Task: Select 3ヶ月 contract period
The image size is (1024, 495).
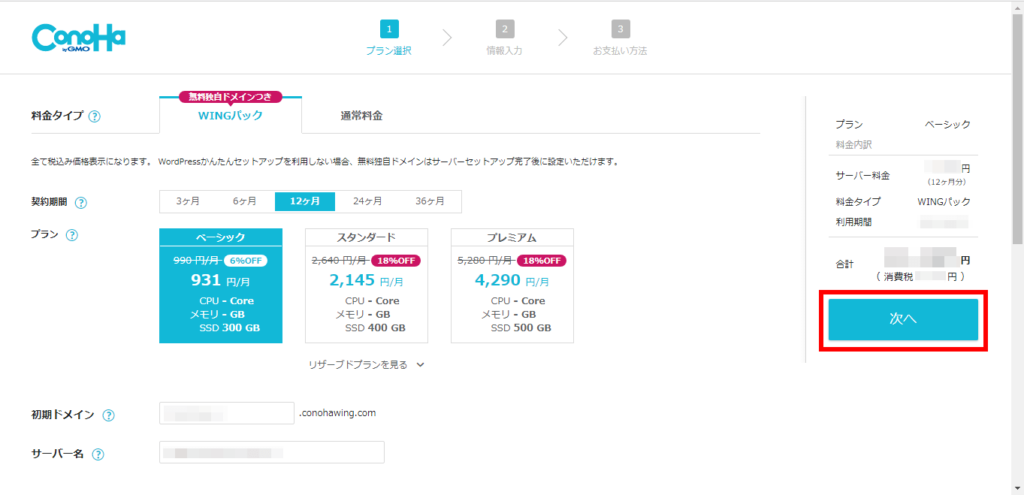Action: point(188,201)
